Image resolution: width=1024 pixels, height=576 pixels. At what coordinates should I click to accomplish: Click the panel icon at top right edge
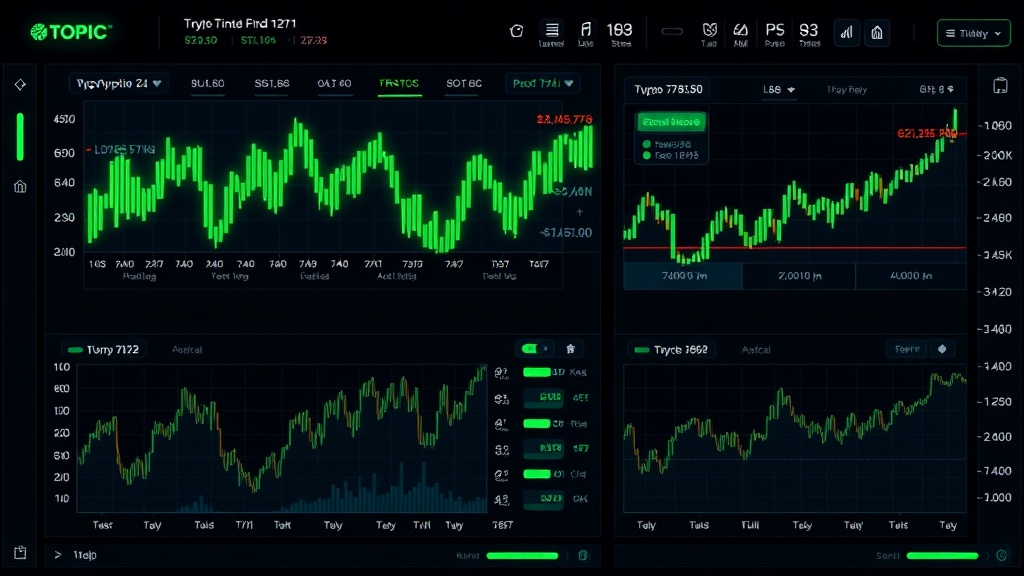tap(1000, 86)
